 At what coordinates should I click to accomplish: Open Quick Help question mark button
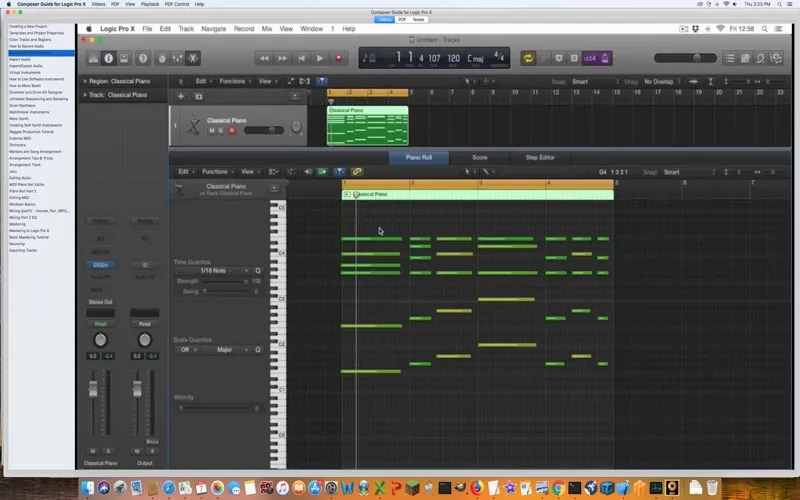[143, 58]
